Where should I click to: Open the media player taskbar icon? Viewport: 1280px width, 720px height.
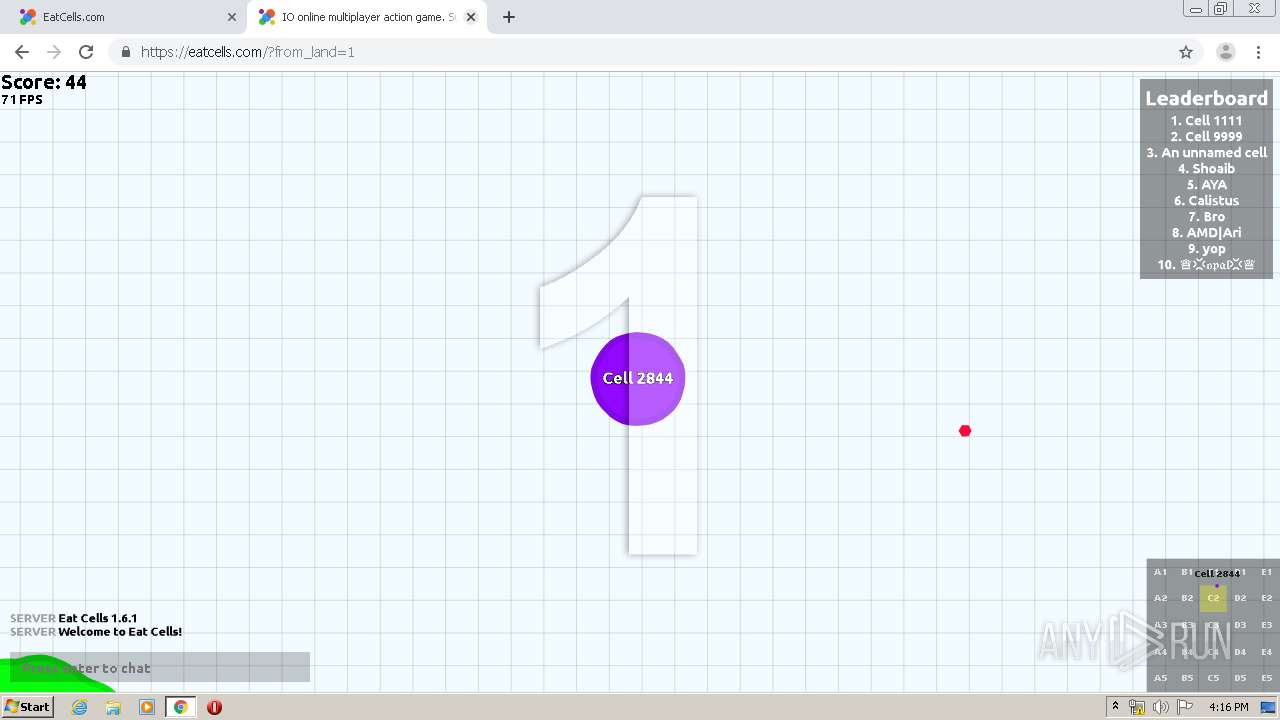[147, 707]
